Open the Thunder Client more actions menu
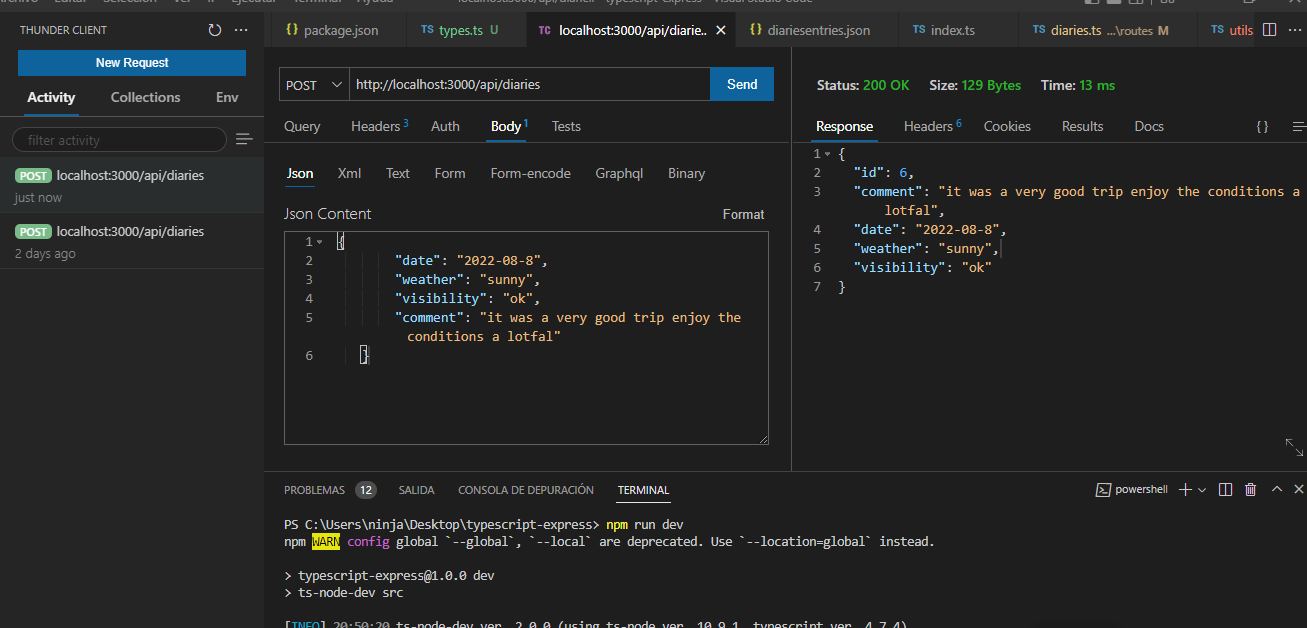Viewport: 1307px width, 628px height. coord(240,31)
